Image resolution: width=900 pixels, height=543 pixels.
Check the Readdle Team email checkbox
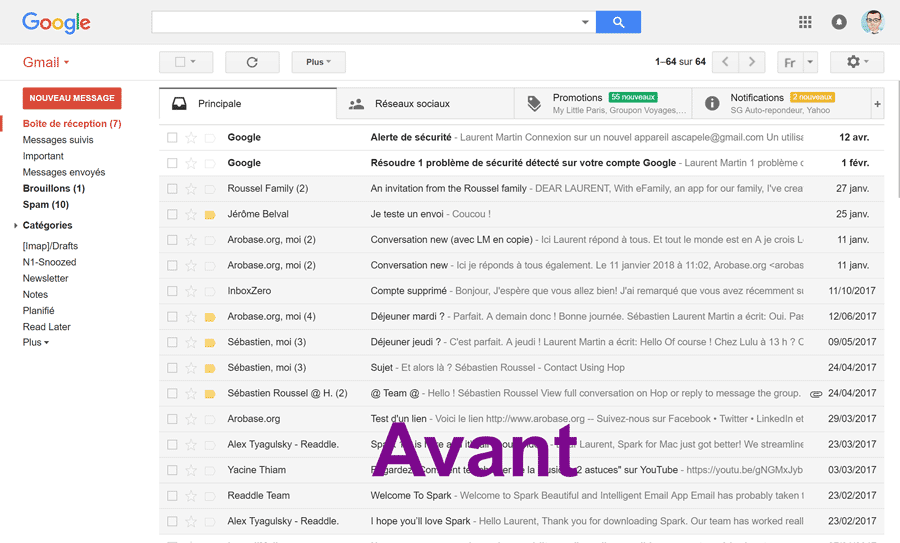coord(172,496)
